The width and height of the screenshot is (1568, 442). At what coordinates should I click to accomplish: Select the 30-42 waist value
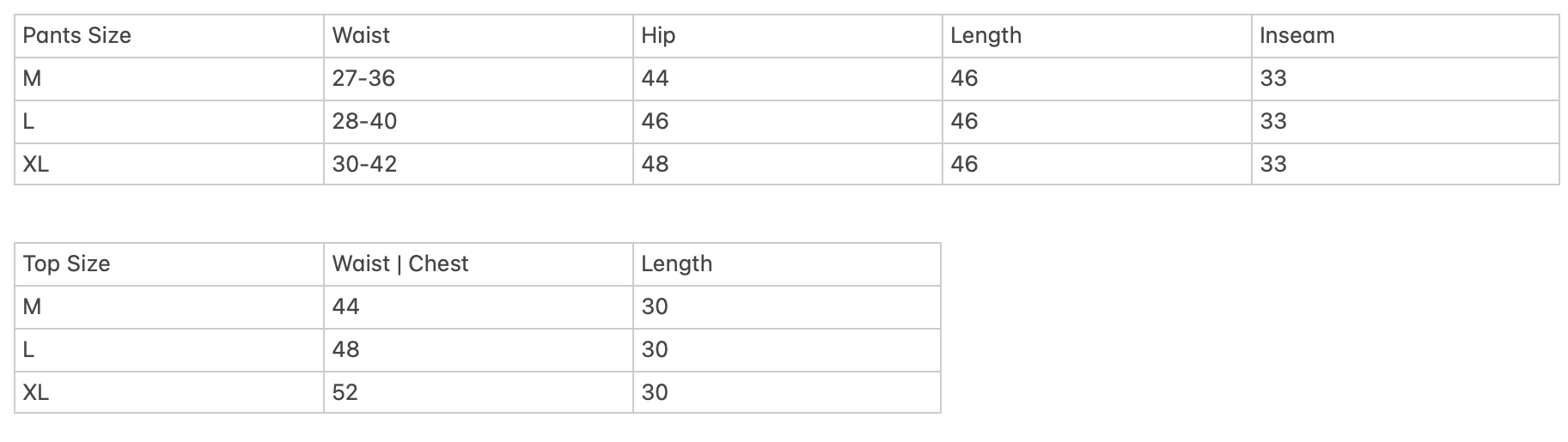point(364,165)
